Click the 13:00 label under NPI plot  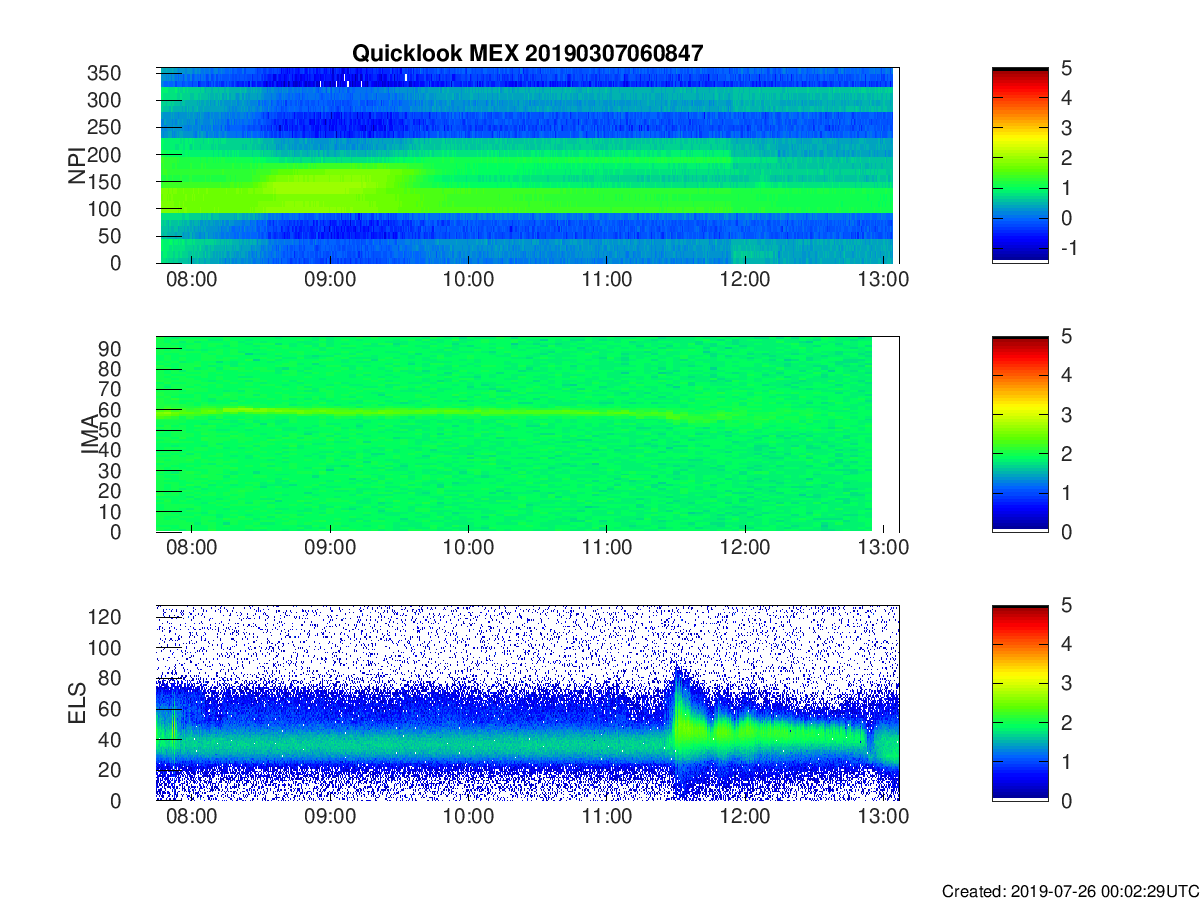point(884,280)
